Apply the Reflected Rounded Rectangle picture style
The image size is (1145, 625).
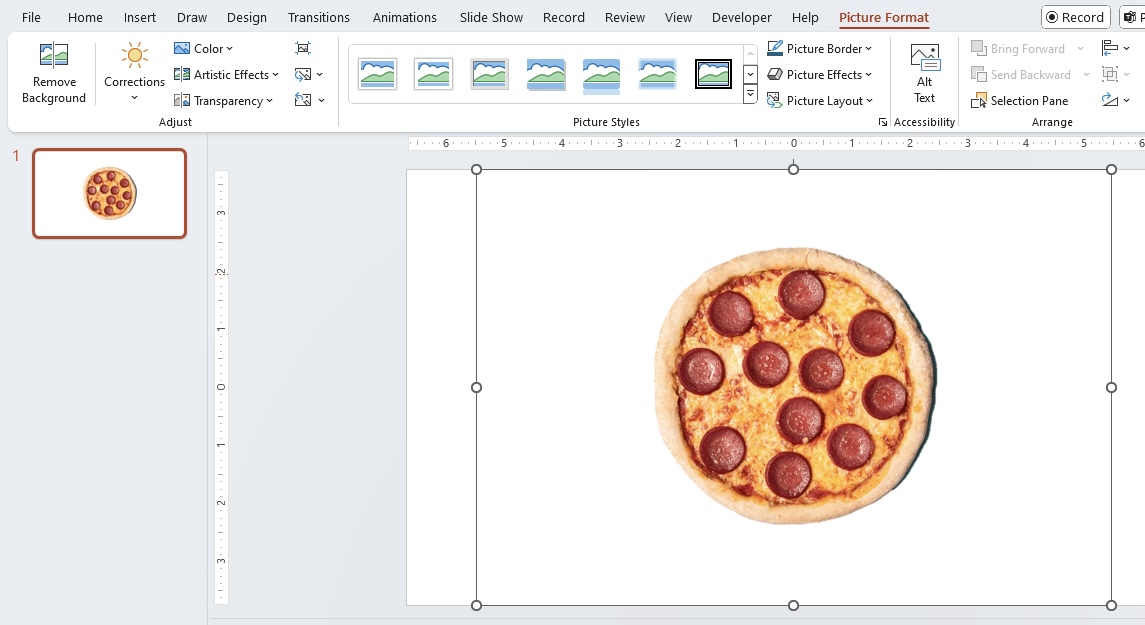tap(601, 74)
